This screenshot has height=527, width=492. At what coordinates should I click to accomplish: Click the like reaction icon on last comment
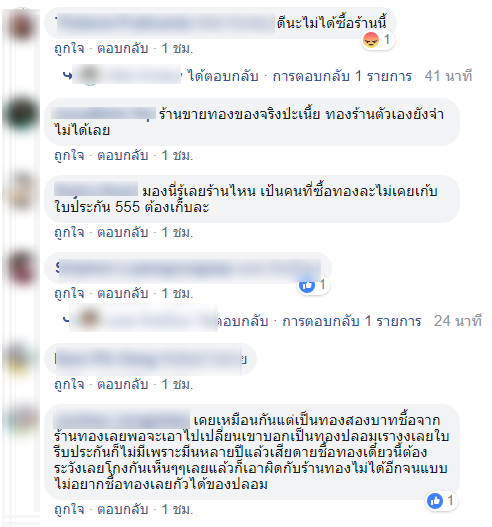point(435,501)
